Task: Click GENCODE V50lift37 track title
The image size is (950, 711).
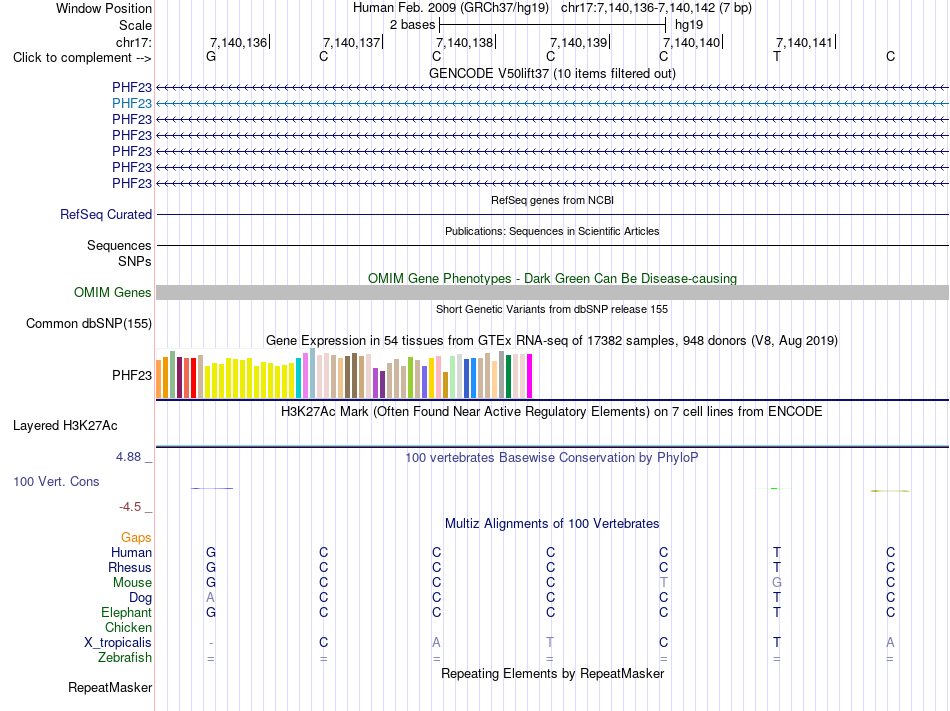Action: pos(552,73)
